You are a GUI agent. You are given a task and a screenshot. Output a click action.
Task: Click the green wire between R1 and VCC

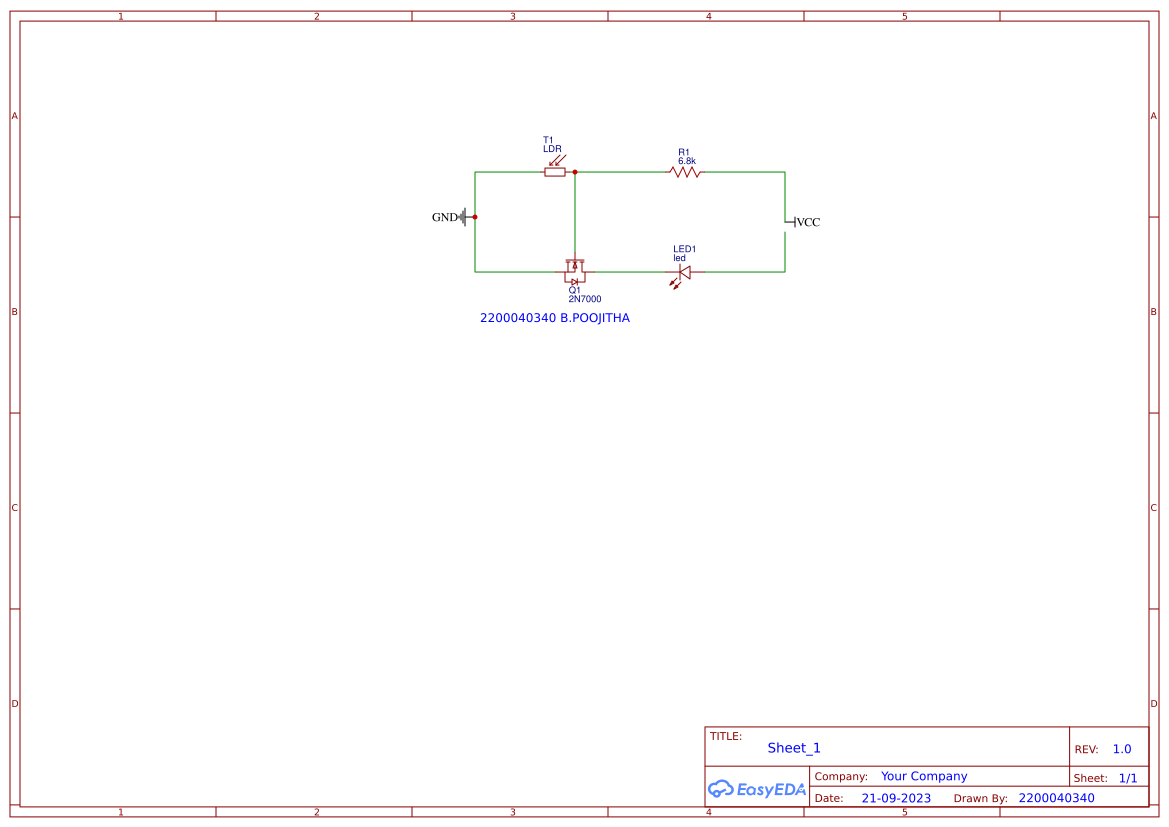coord(740,172)
